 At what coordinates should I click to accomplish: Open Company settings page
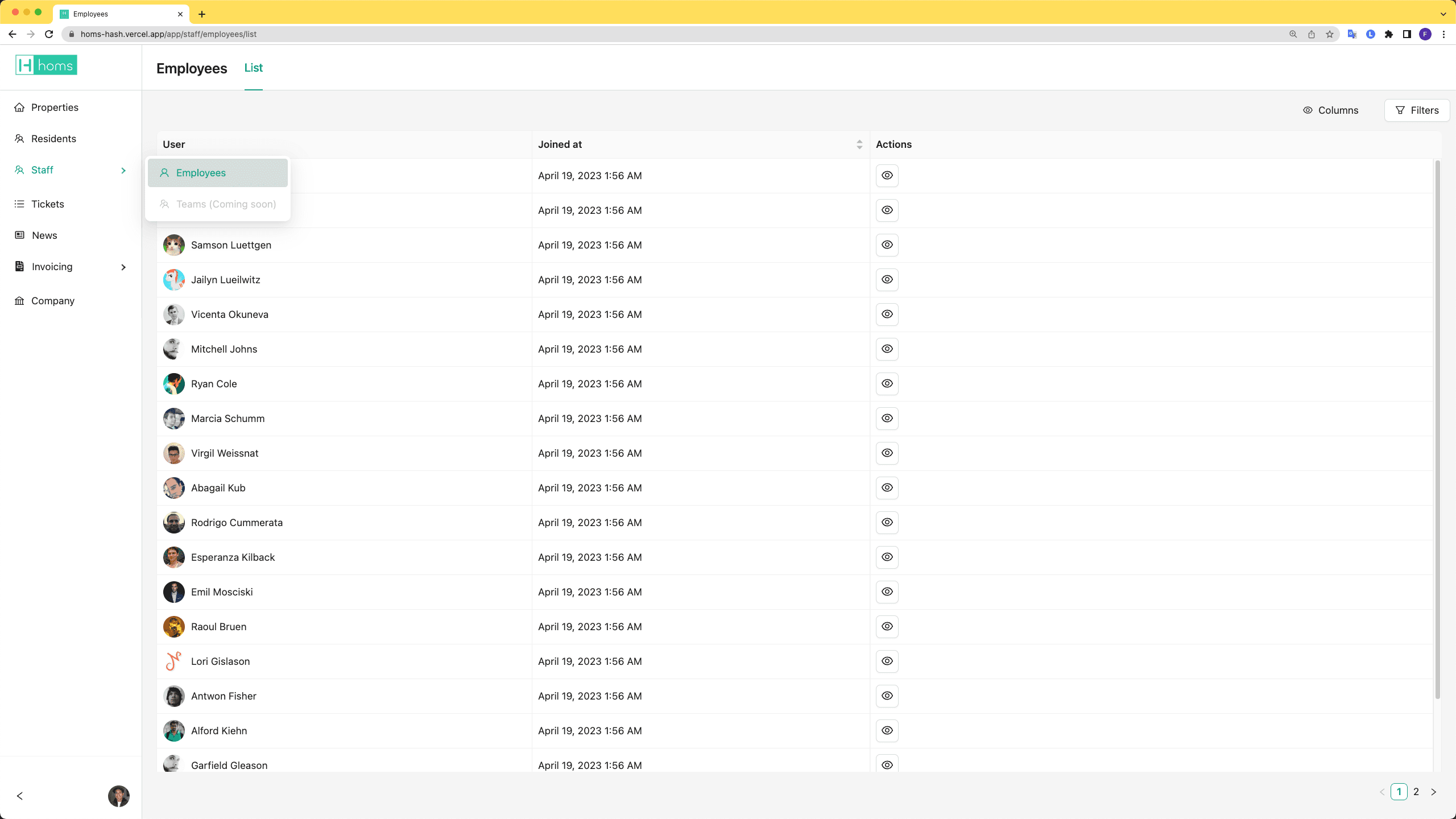click(x=52, y=301)
